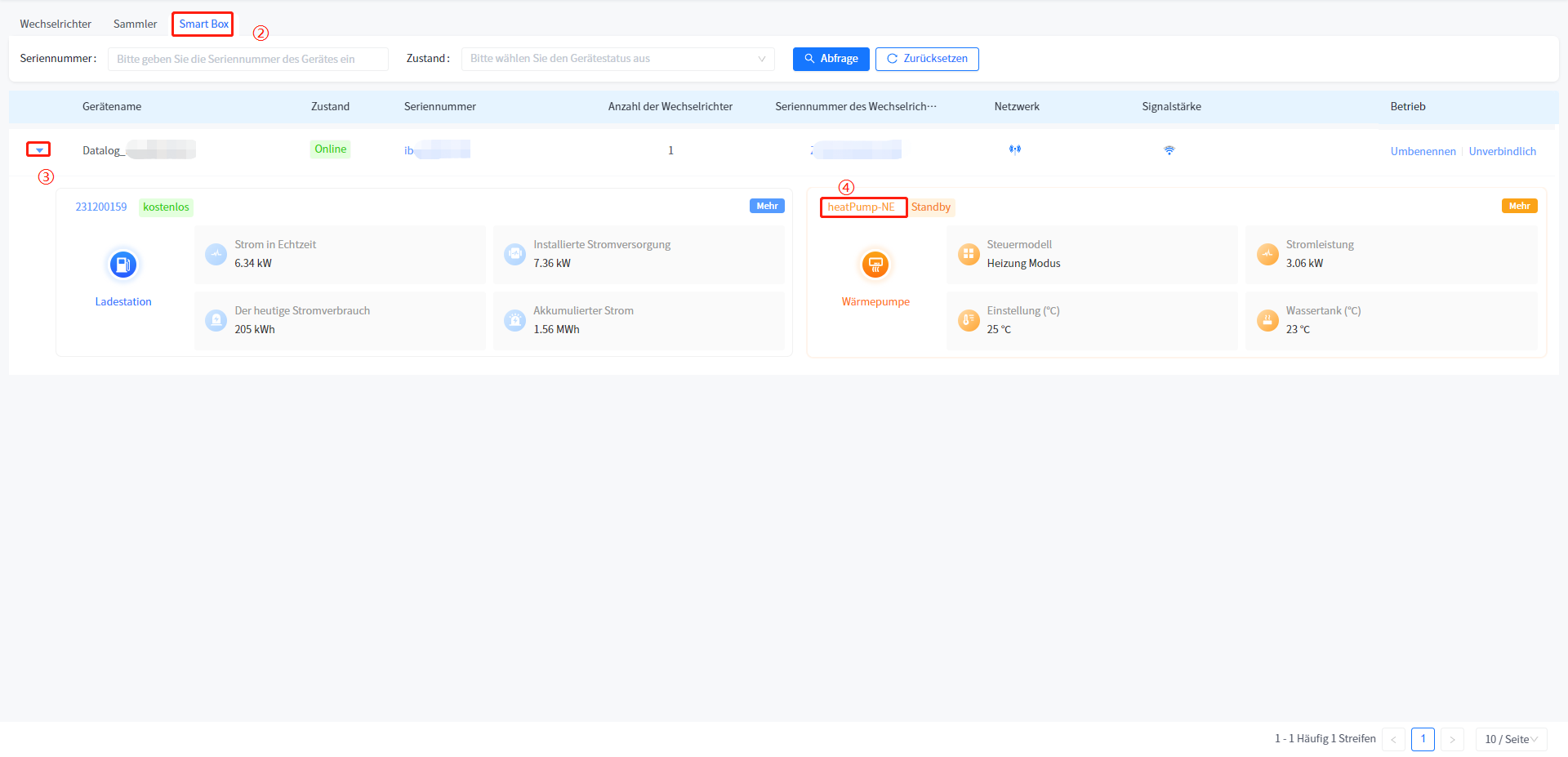Viewport: 1568px width, 757px height.
Task: Switch to the Wechselrichter tab
Action: click(x=56, y=24)
